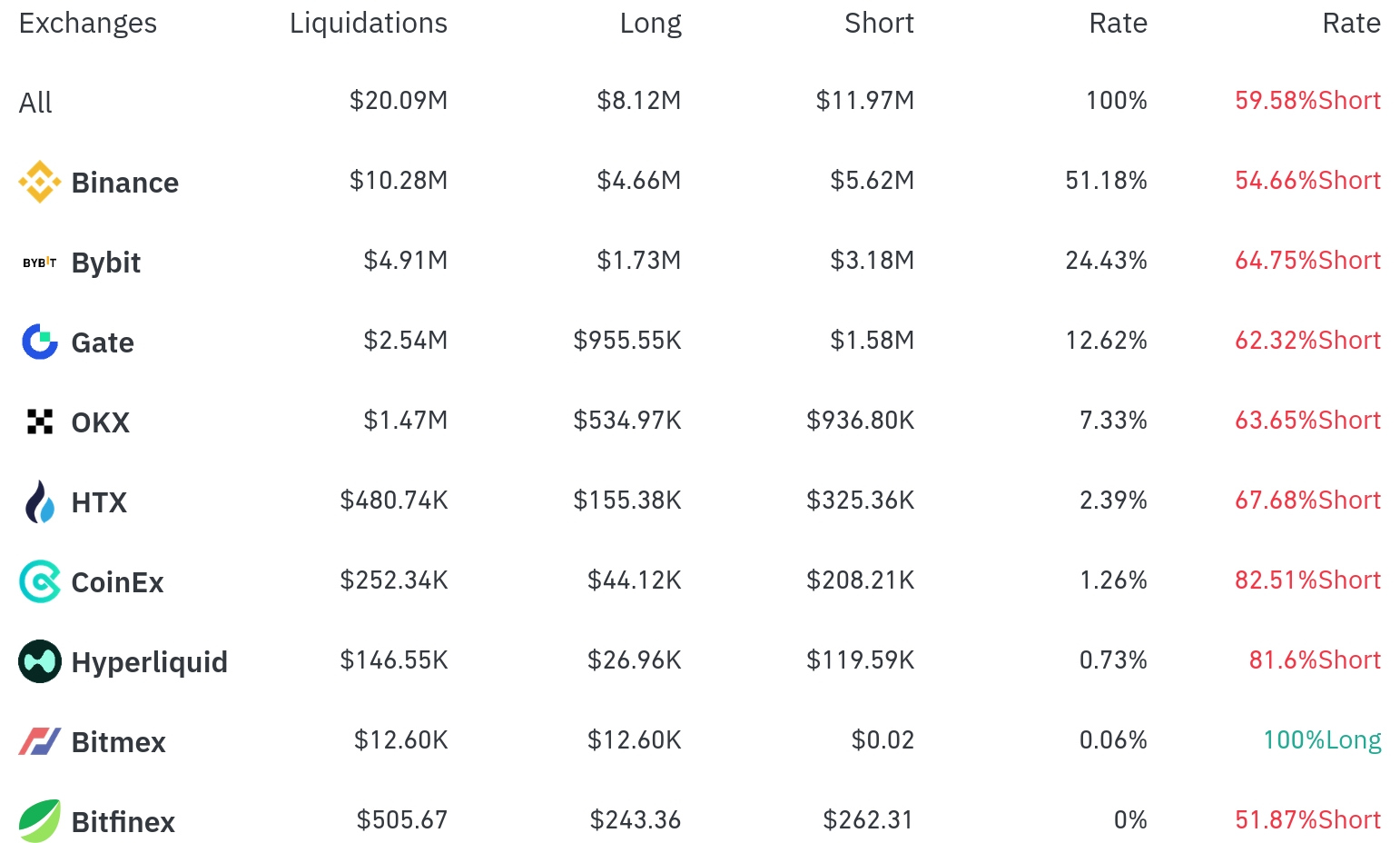
Task: Open the Binance exchange name link
Action: (x=124, y=183)
